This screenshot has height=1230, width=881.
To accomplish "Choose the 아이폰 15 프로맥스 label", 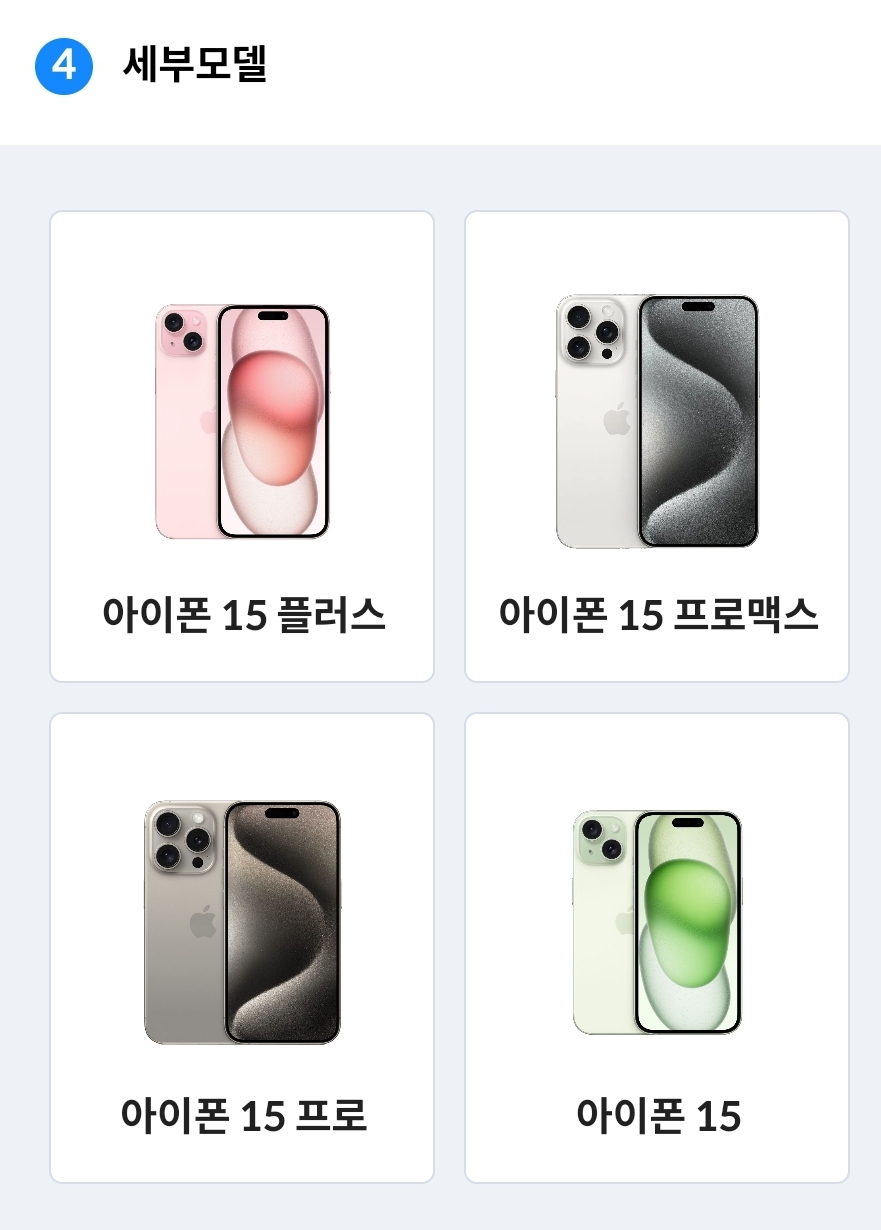I will (x=658, y=614).
